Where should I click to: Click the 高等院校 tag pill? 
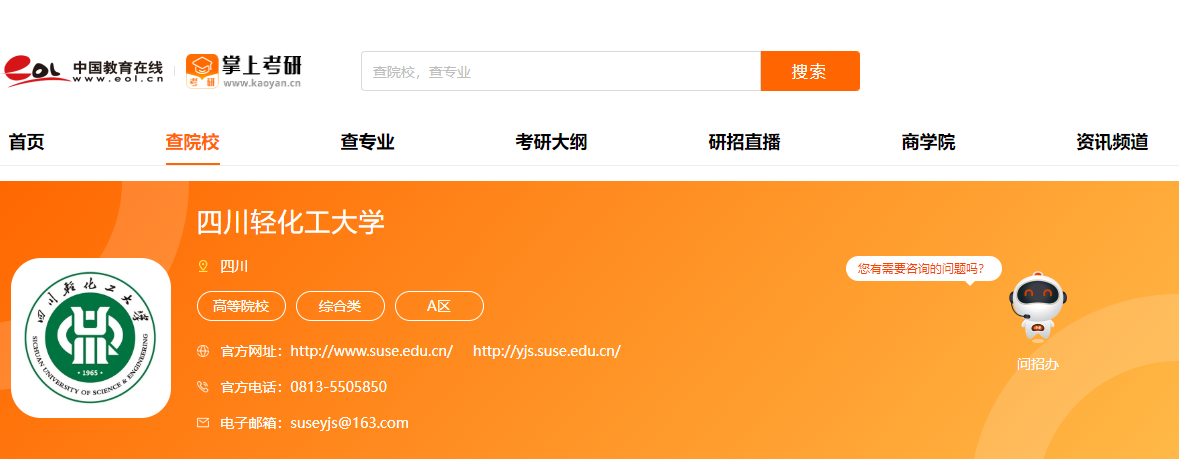click(241, 306)
